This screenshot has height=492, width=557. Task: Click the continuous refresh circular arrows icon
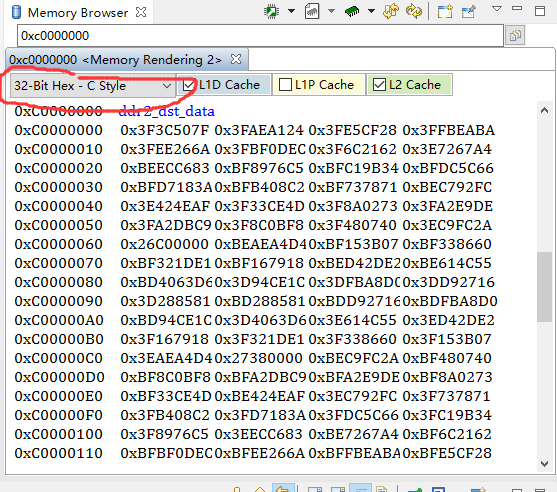click(414, 11)
